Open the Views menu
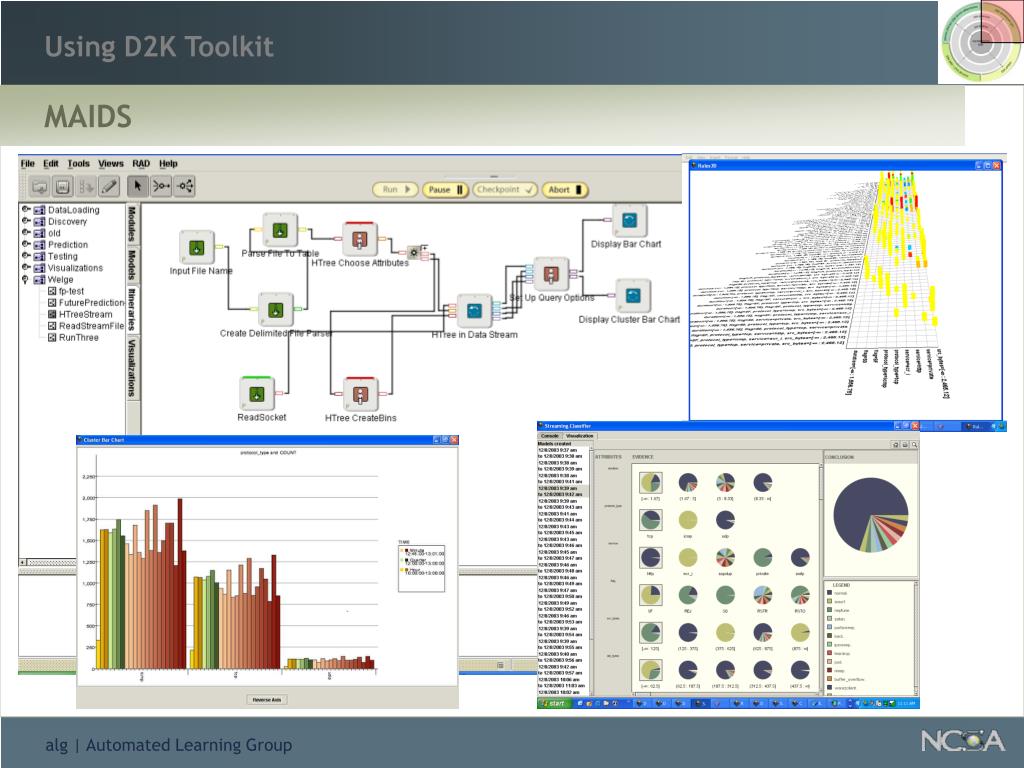 110,163
